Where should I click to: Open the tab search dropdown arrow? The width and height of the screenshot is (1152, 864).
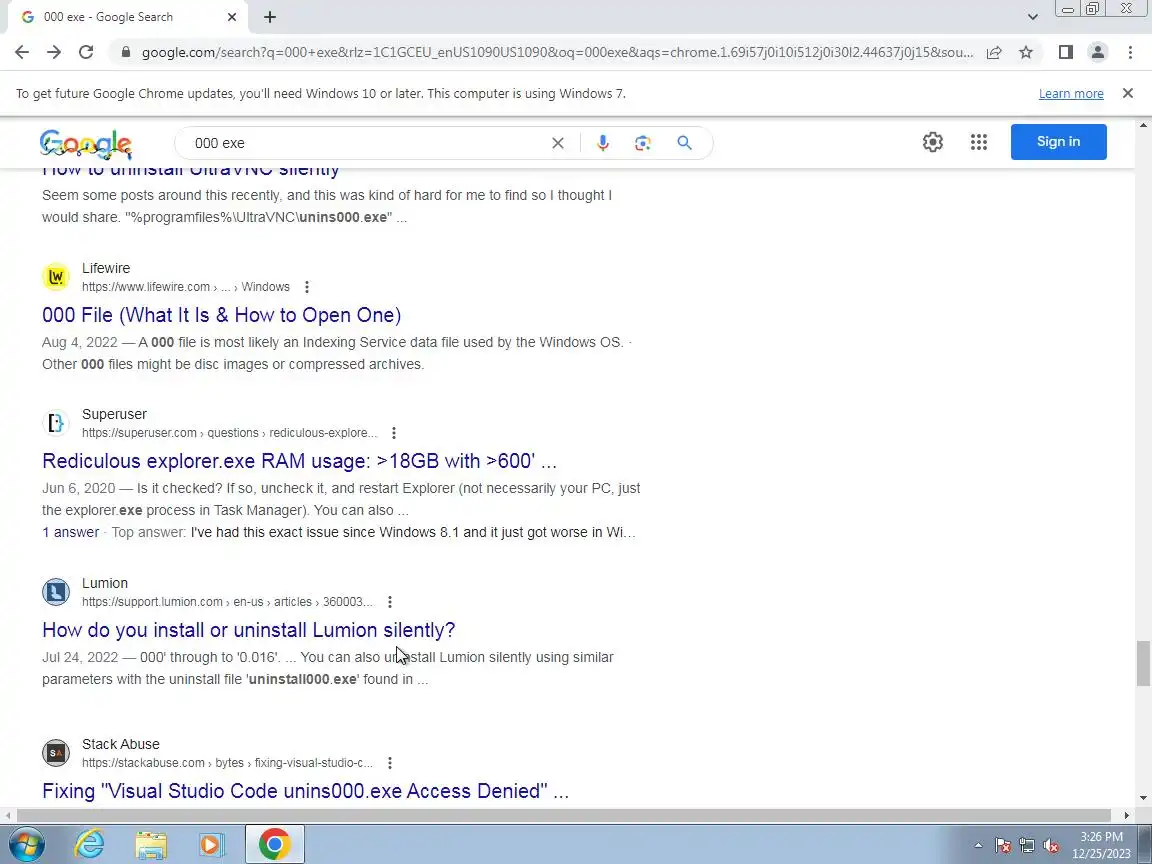tap(1032, 17)
